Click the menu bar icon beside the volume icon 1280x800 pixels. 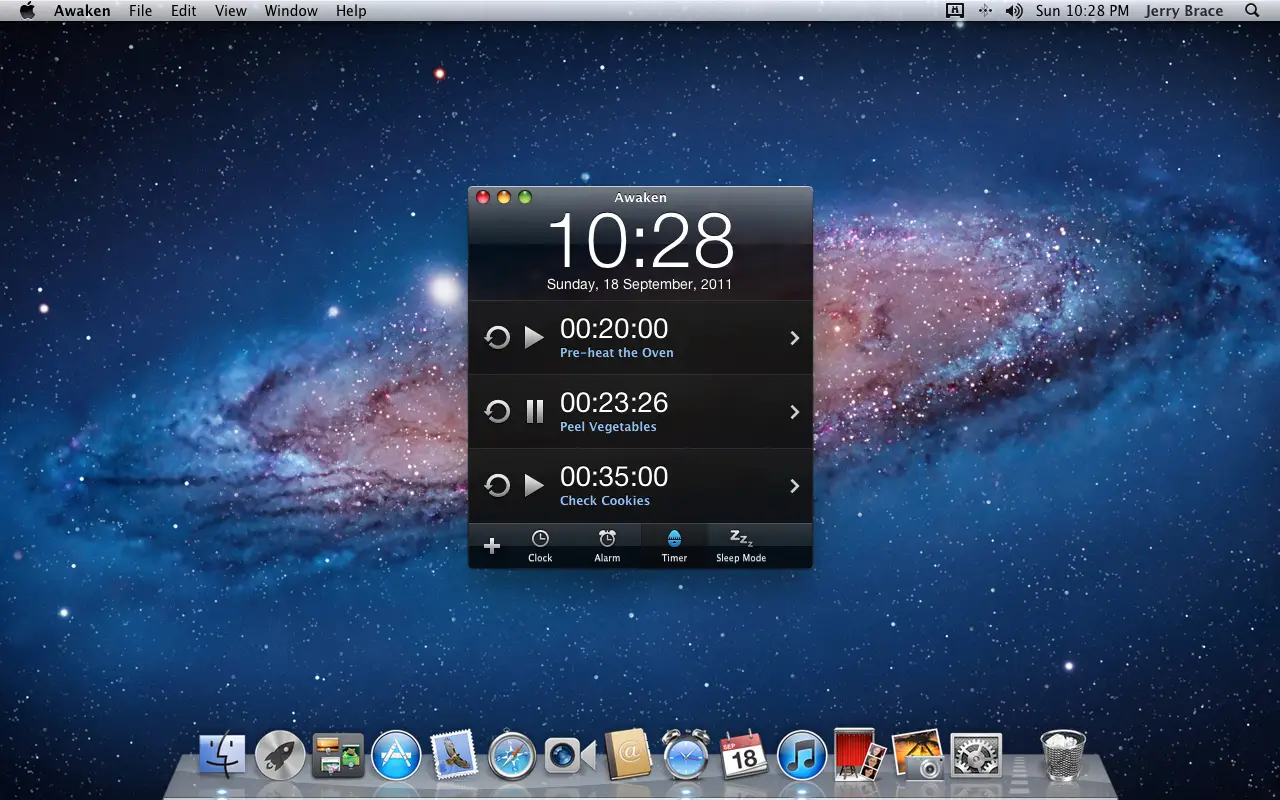pyautogui.click(x=985, y=11)
